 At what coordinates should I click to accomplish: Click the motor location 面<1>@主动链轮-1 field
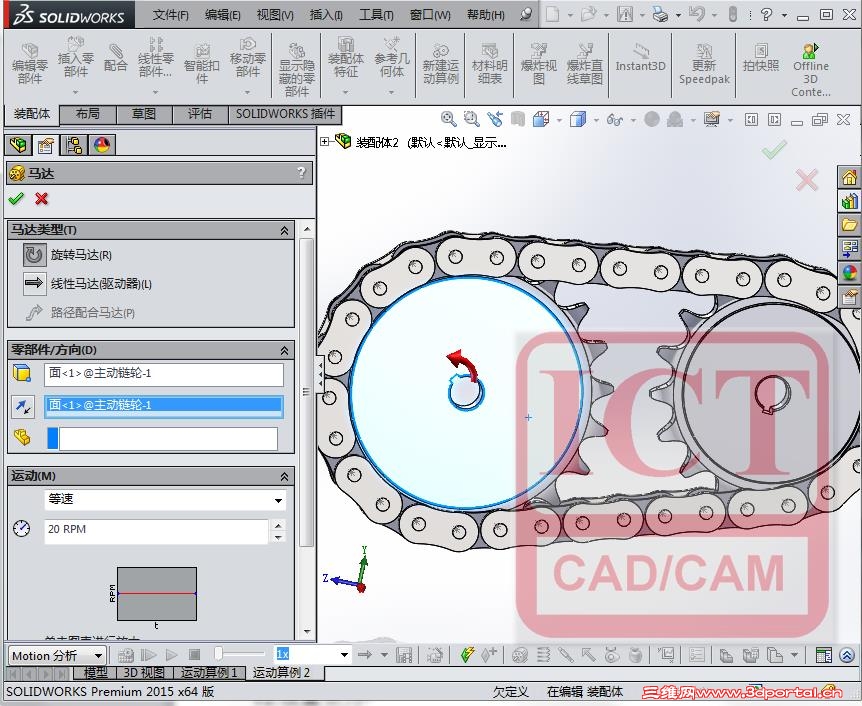[164, 374]
